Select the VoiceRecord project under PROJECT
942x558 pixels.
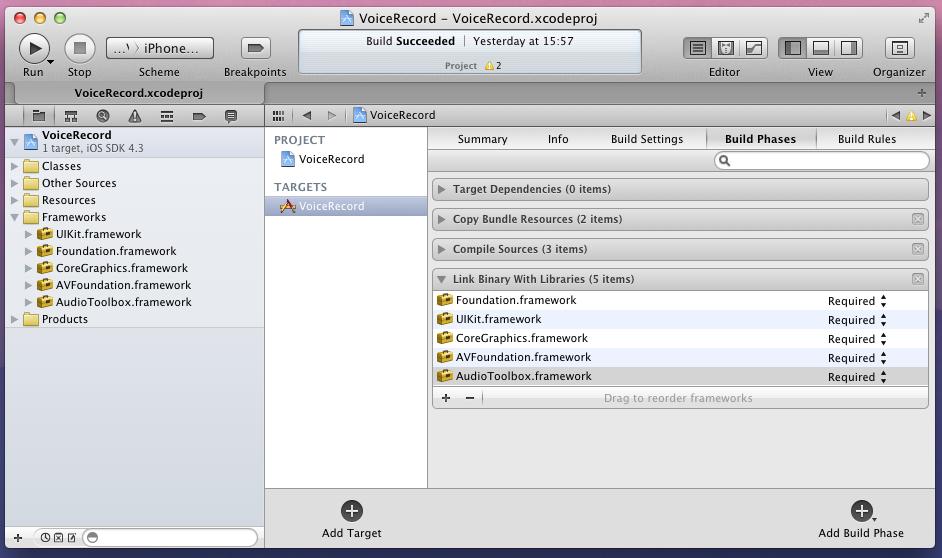point(331,159)
